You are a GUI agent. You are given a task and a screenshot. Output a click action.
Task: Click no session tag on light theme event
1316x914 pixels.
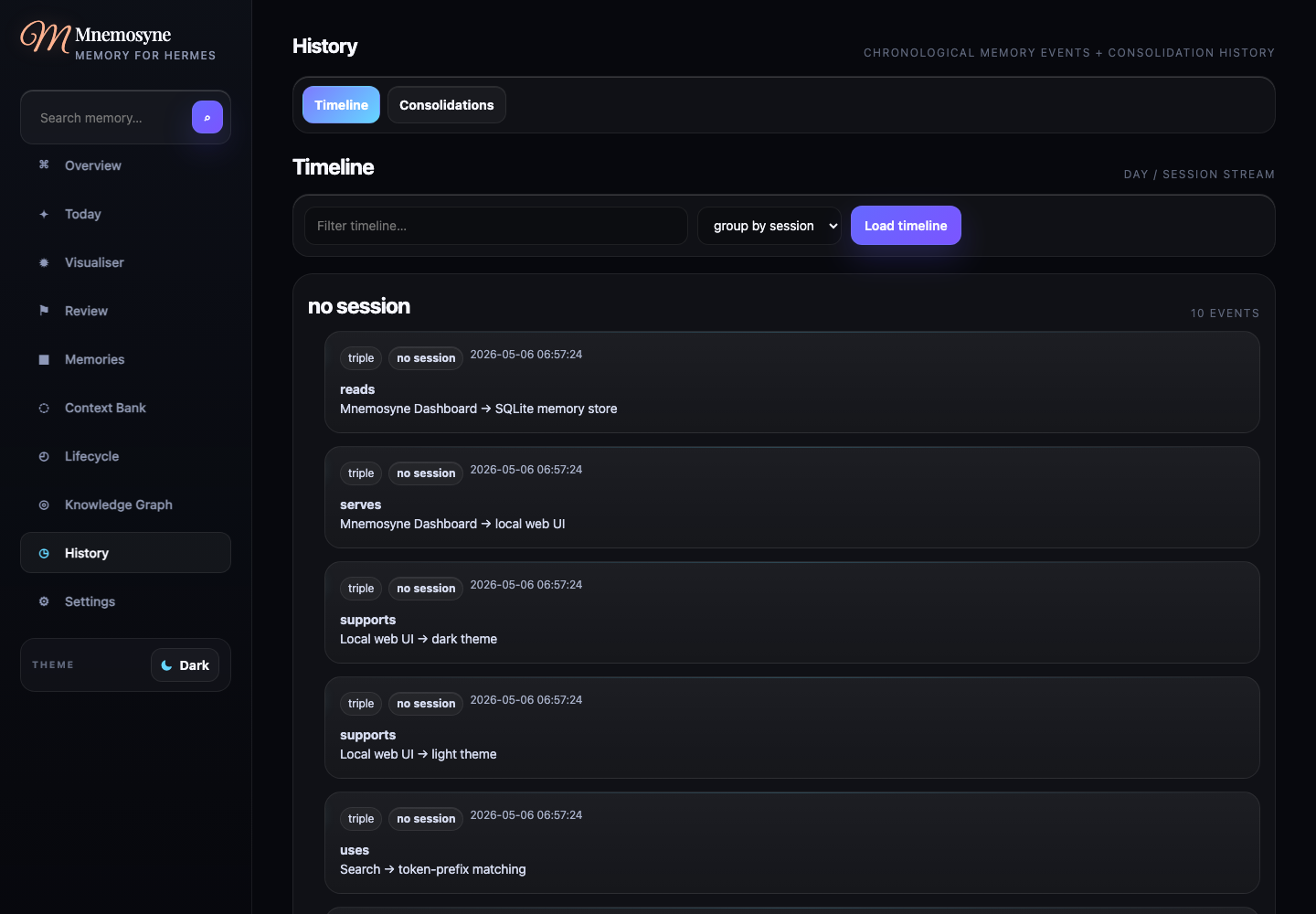pos(426,704)
